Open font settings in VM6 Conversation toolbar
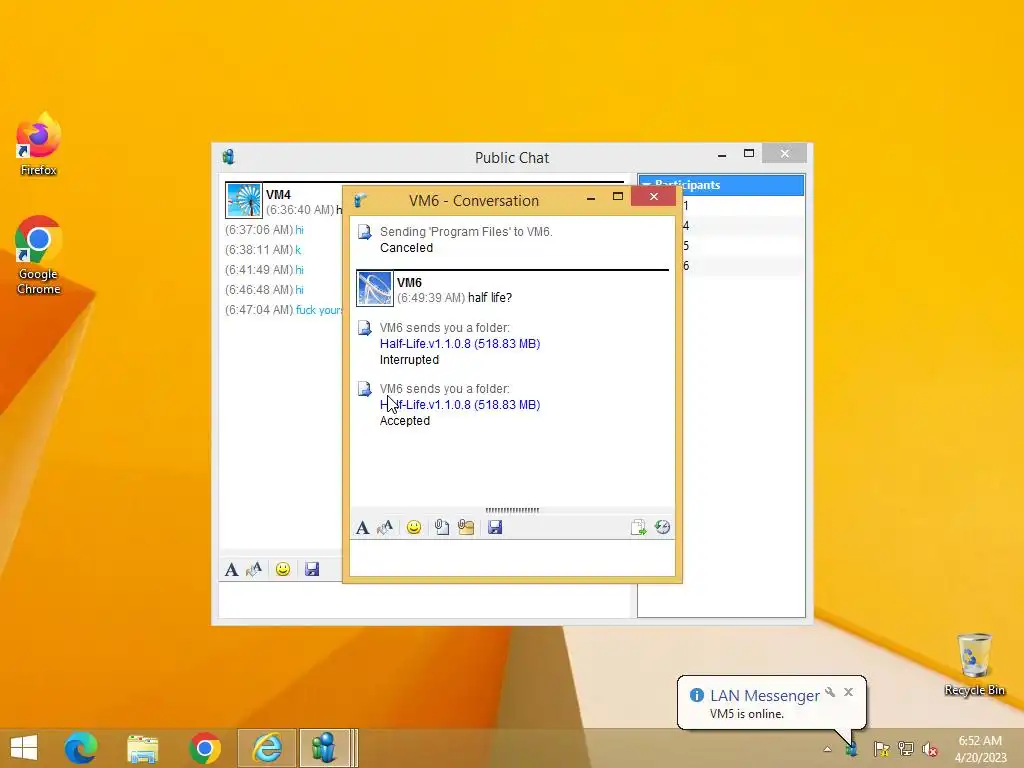 coord(362,528)
